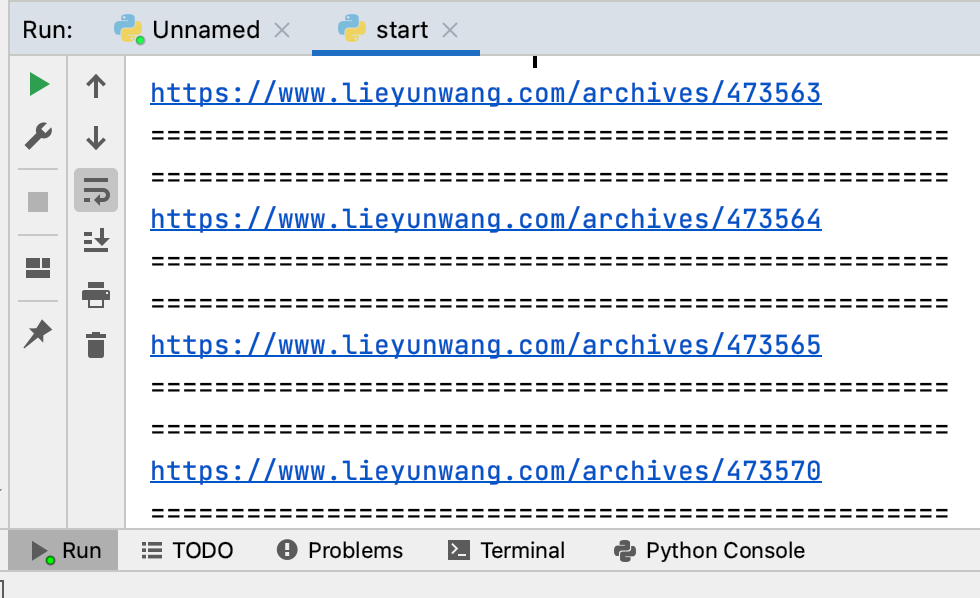The height and width of the screenshot is (598, 980).
Task: Open run configuration wrench settings
Action: tap(38, 136)
